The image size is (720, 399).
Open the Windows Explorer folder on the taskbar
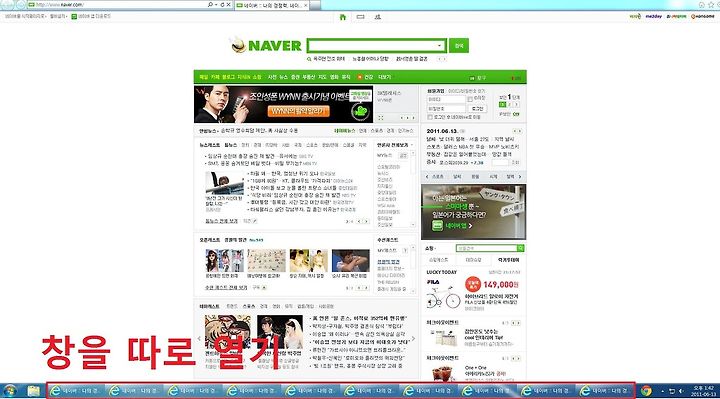click(x=34, y=391)
